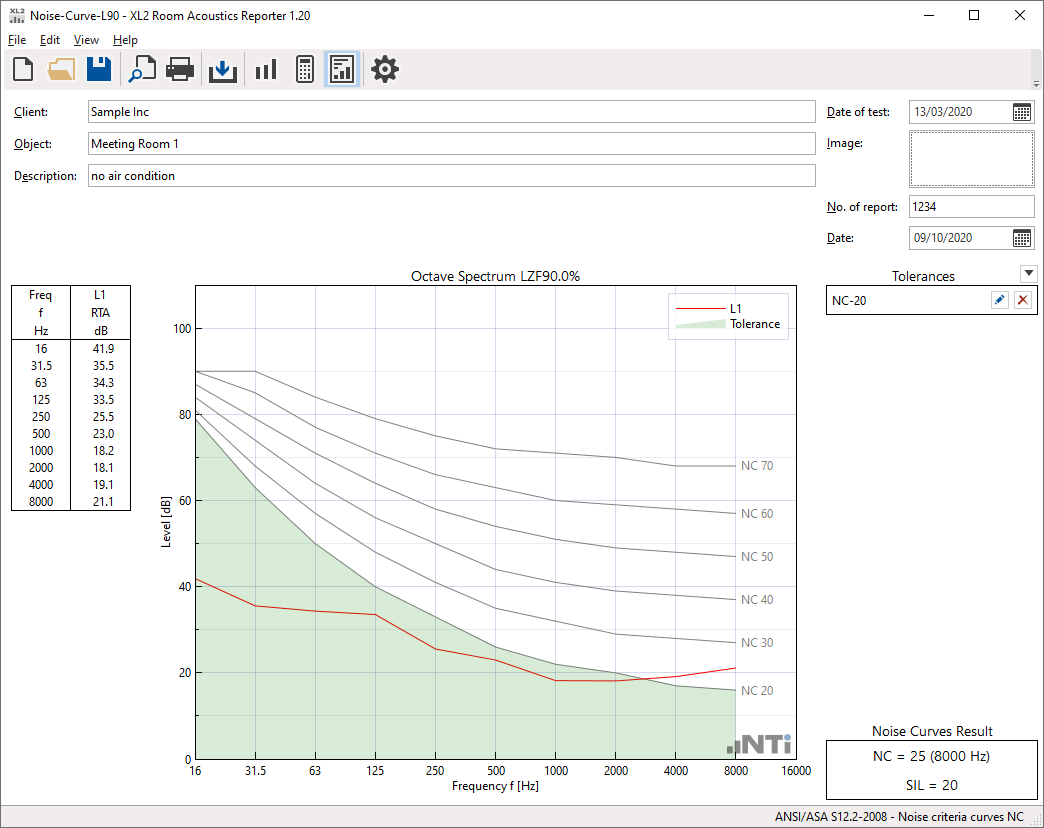This screenshot has height=828, width=1044.
Task: Click the bar chart icon in the toolbar
Action: [x=265, y=69]
